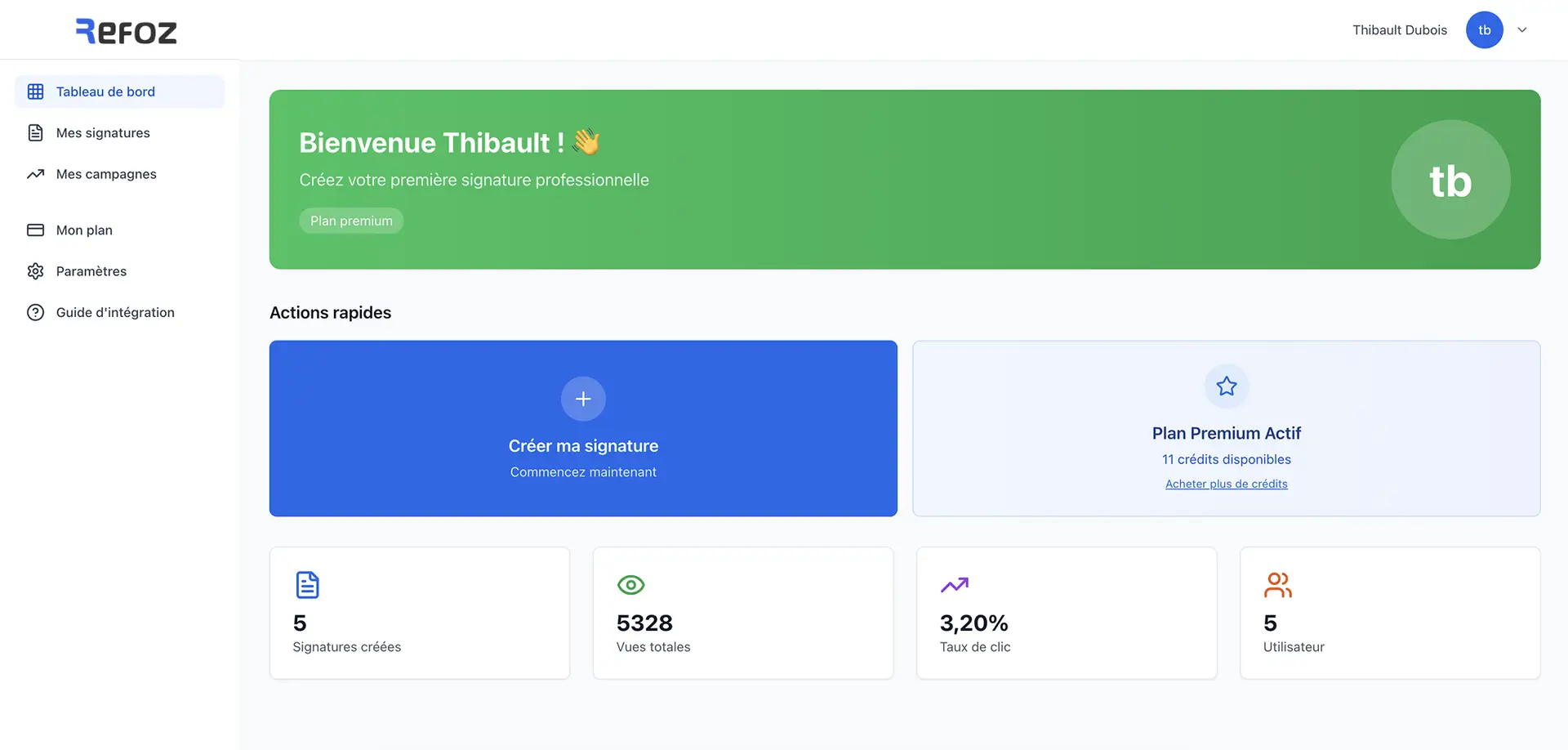Click the Guide d'intégration help icon
This screenshot has height=750, width=1568.
point(35,312)
